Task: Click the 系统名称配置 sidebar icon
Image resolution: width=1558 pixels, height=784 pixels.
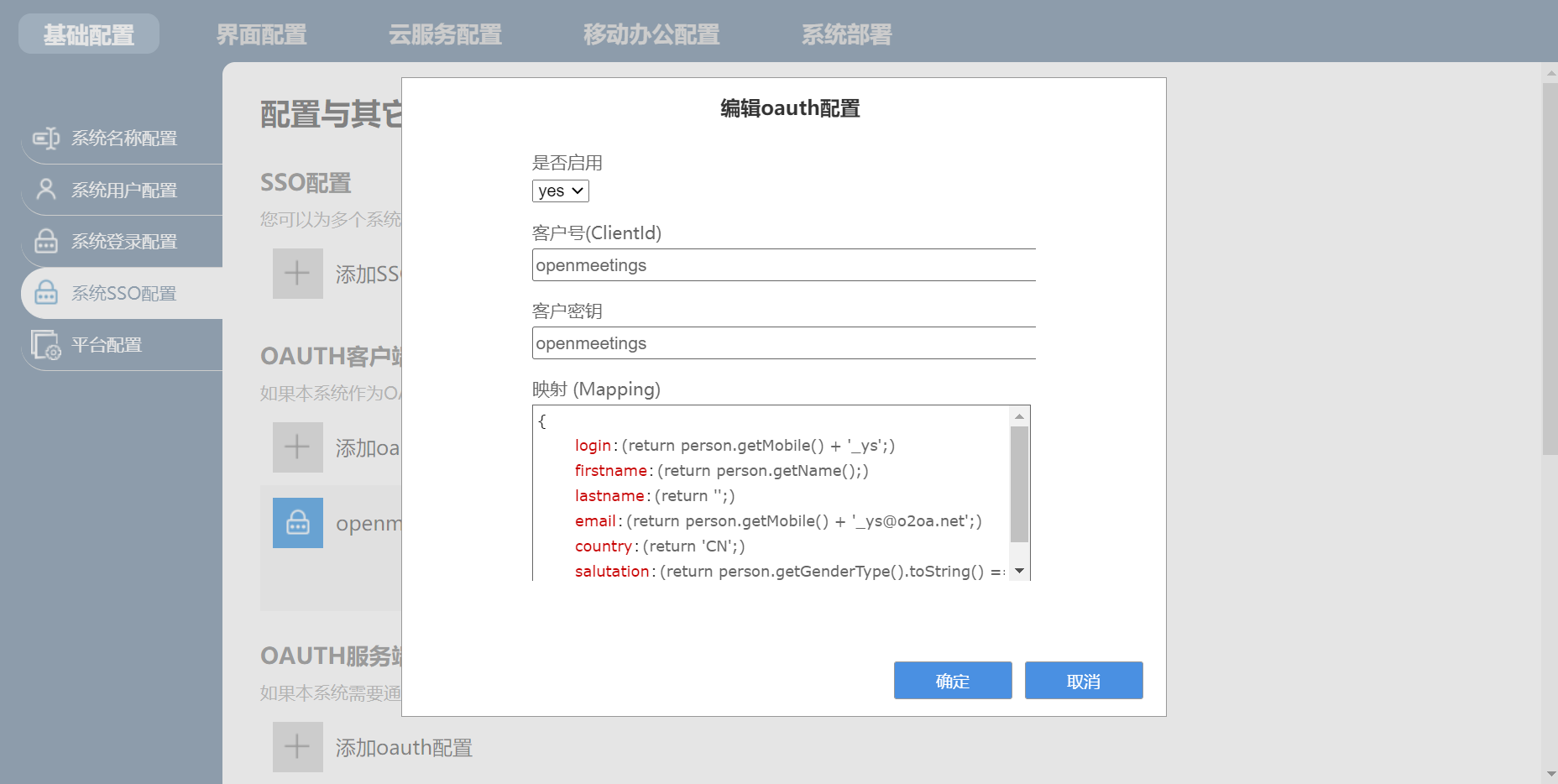Action: (46, 139)
